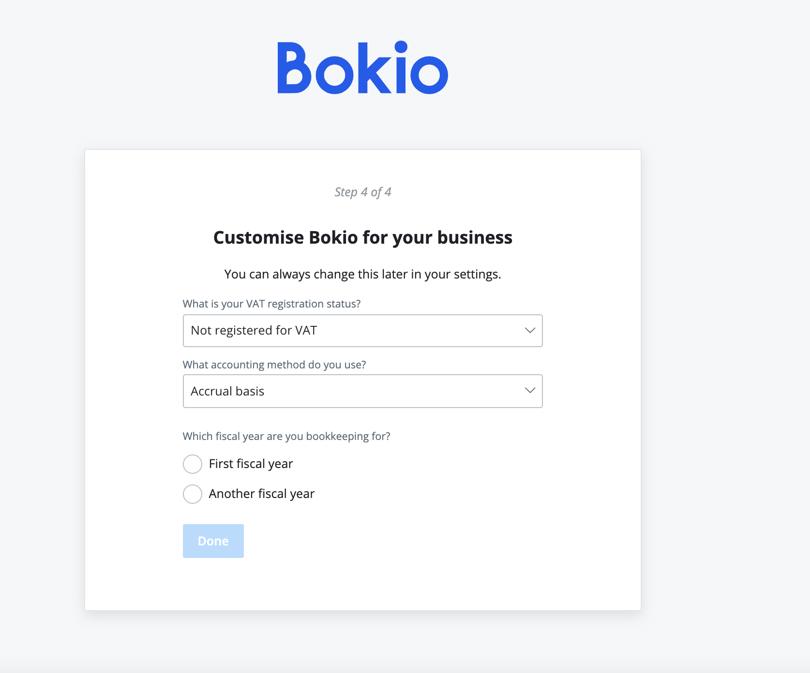Click the chevron on the accounting method dropdown

(530, 390)
